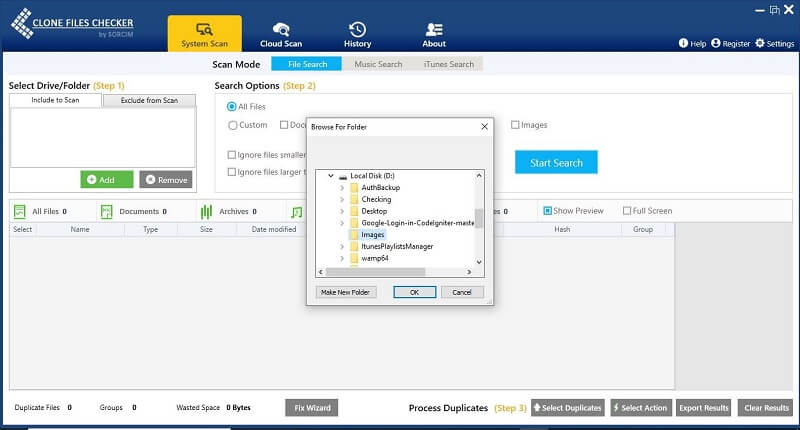Expand the wamp64 folder
800x430 pixels.
pos(342,258)
